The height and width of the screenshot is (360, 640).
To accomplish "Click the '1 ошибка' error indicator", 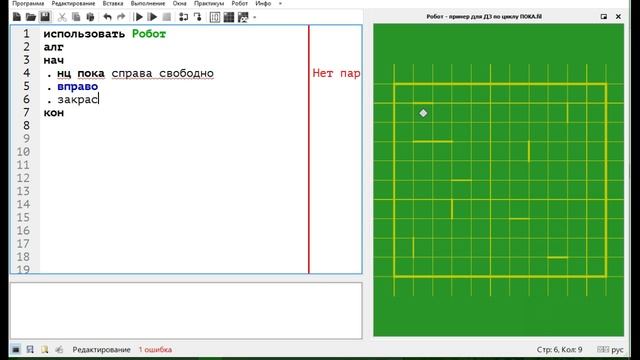I will pos(155,349).
